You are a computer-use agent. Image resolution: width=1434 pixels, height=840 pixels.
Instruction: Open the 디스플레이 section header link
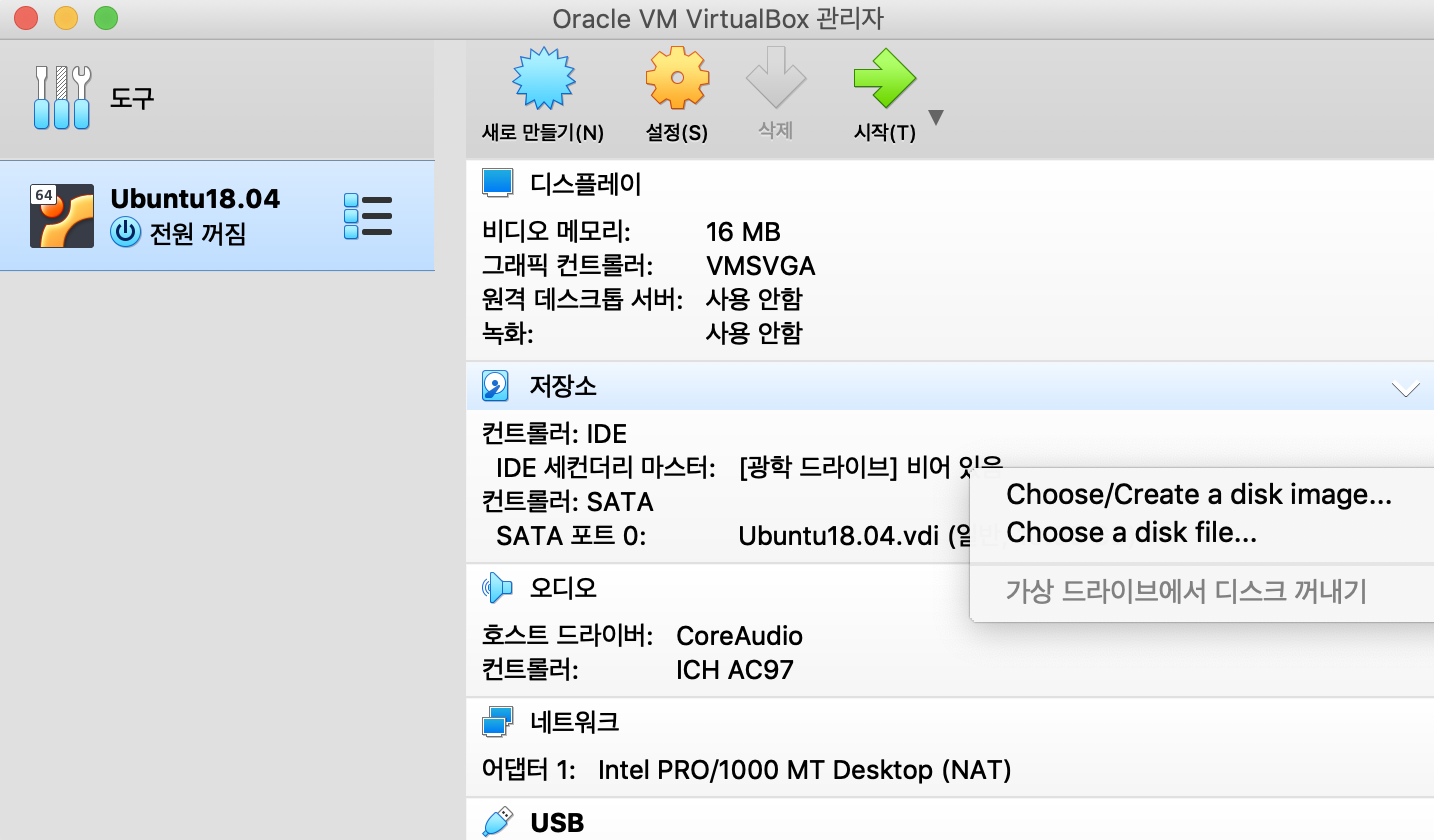pos(586,184)
